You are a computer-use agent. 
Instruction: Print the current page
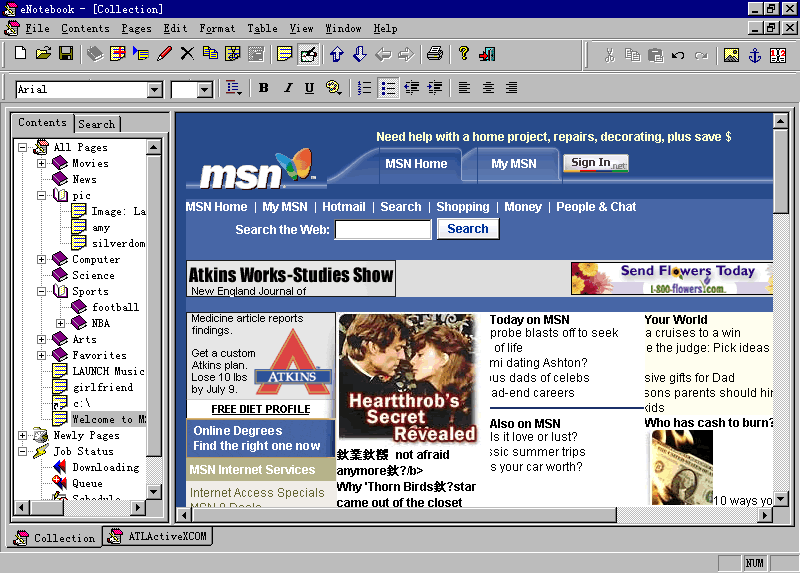click(x=435, y=54)
